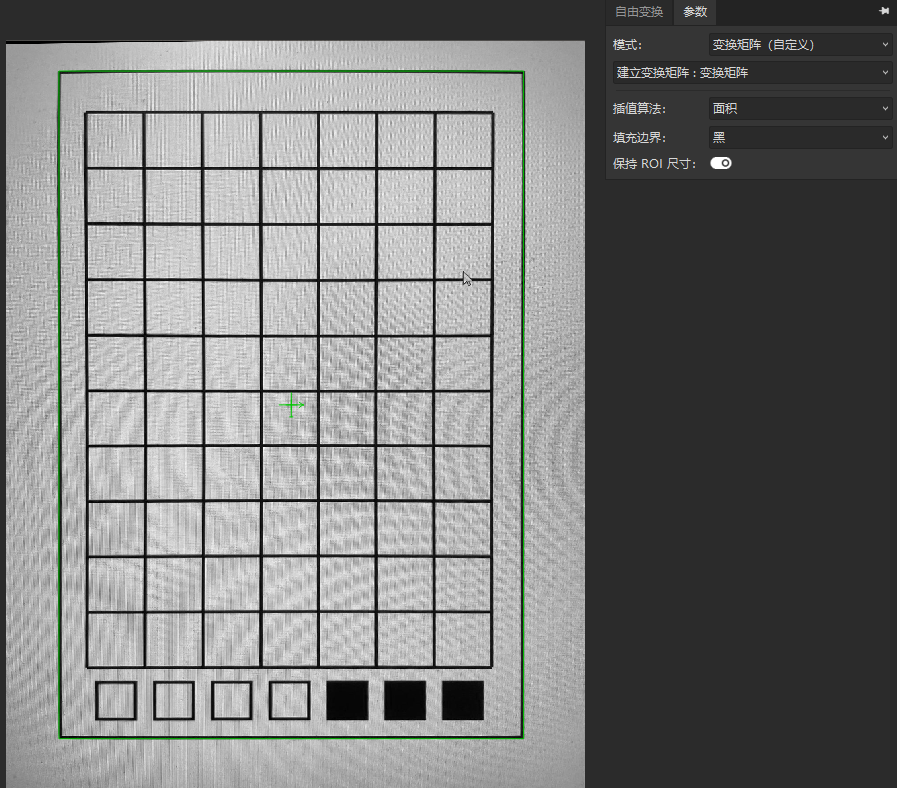Switch to the 自由变换 tab

click(639, 12)
